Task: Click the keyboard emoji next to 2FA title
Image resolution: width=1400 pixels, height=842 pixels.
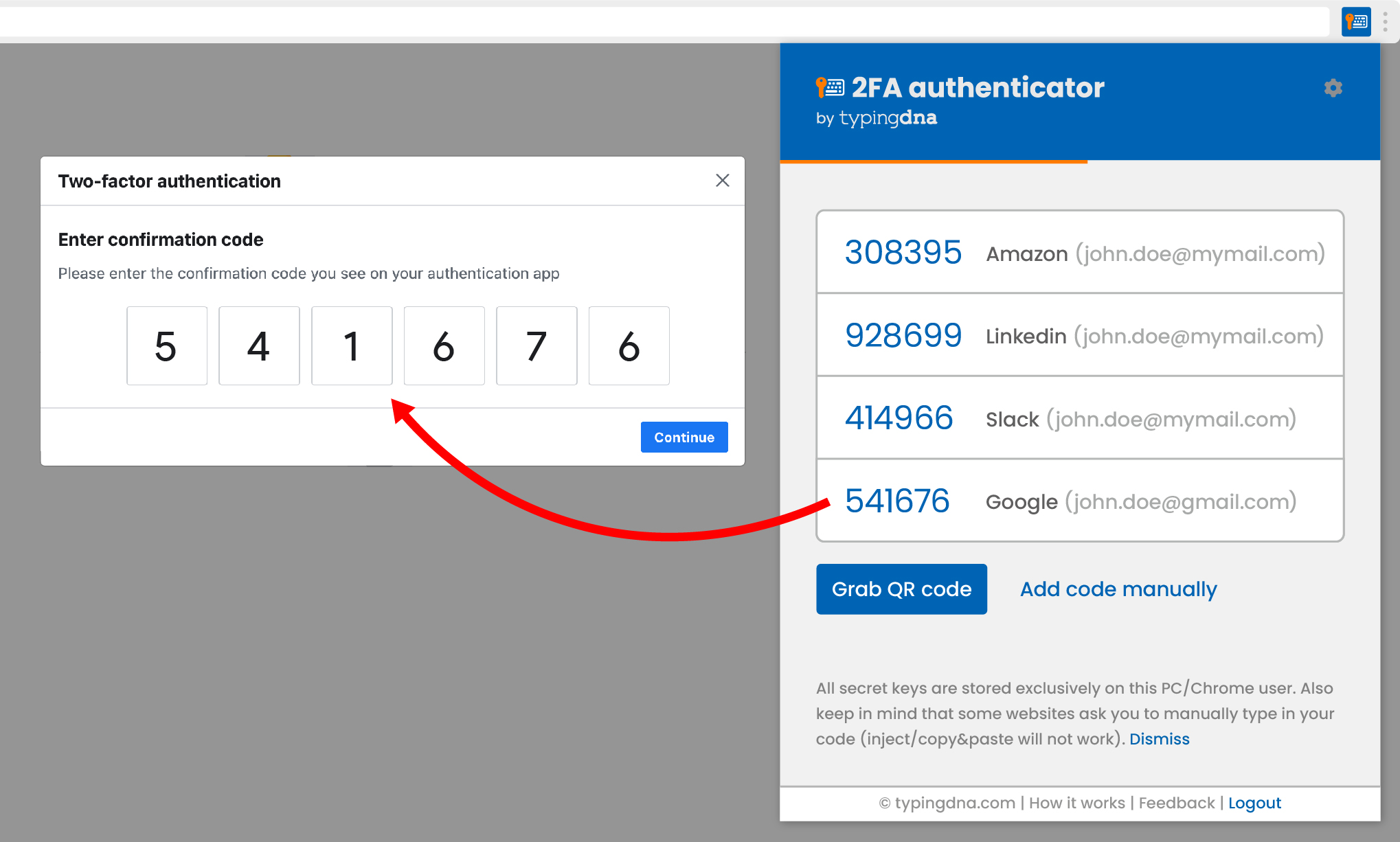Action: click(x=834, y=87)
